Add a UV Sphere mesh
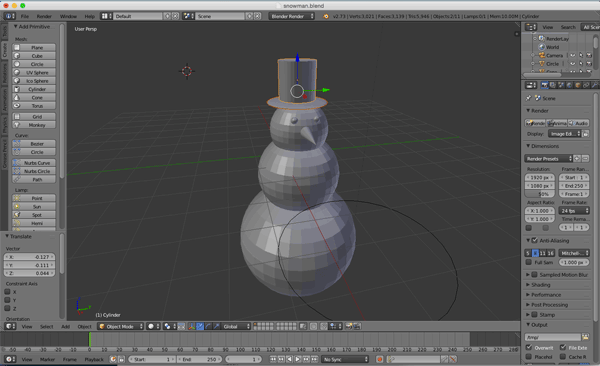Image resolution: width=600 pixels, height=366 pixels. click(x=34, y=72)
